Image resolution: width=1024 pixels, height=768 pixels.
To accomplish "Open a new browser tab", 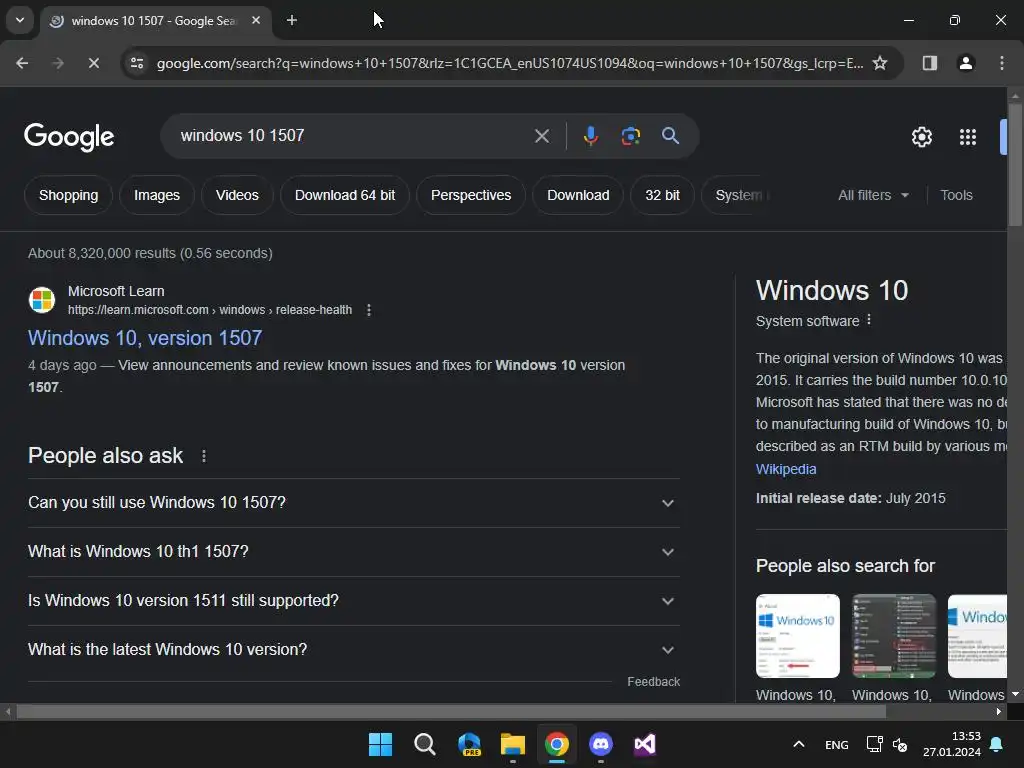I will (292, 20).
